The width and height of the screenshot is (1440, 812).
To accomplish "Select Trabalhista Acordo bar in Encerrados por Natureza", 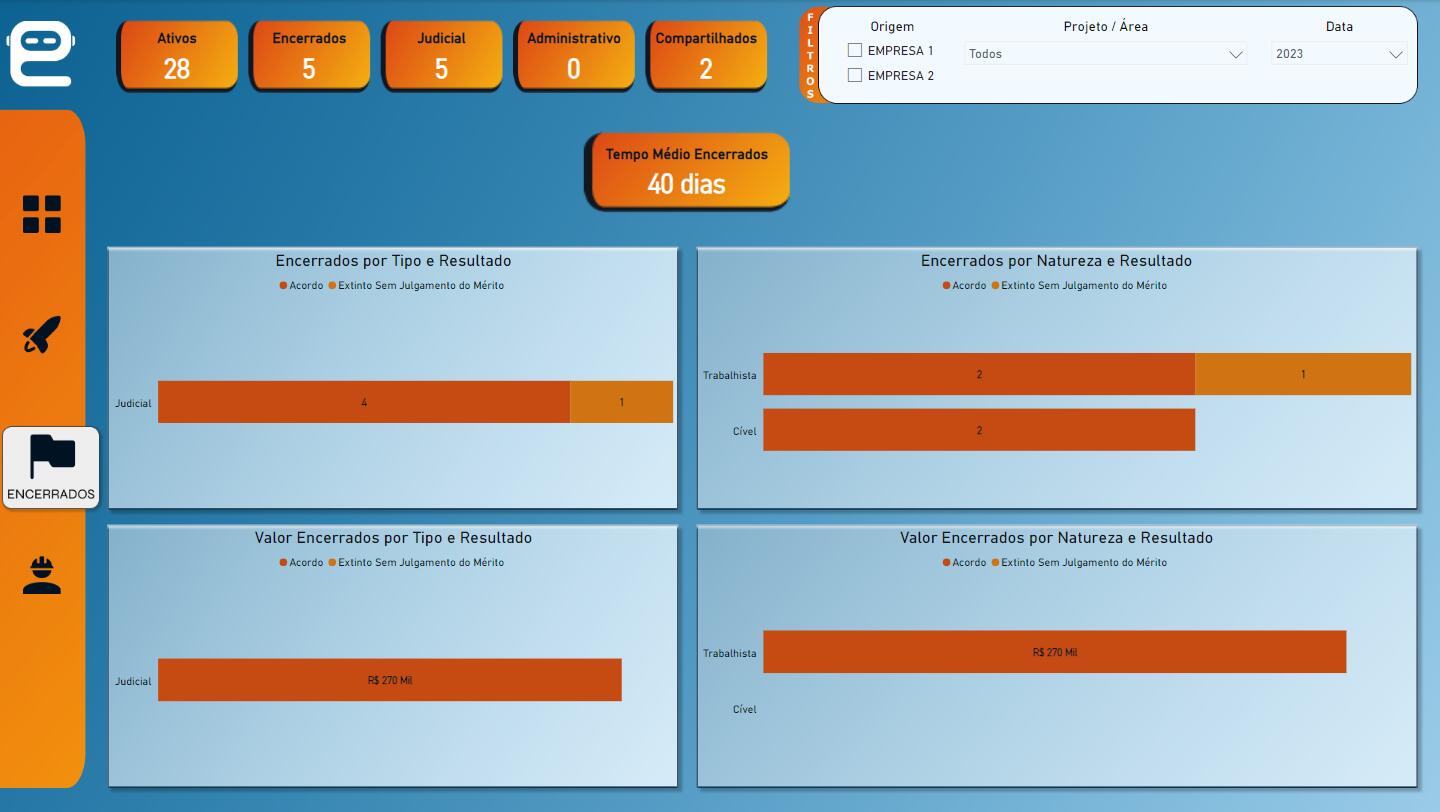I will pos(979,374).
